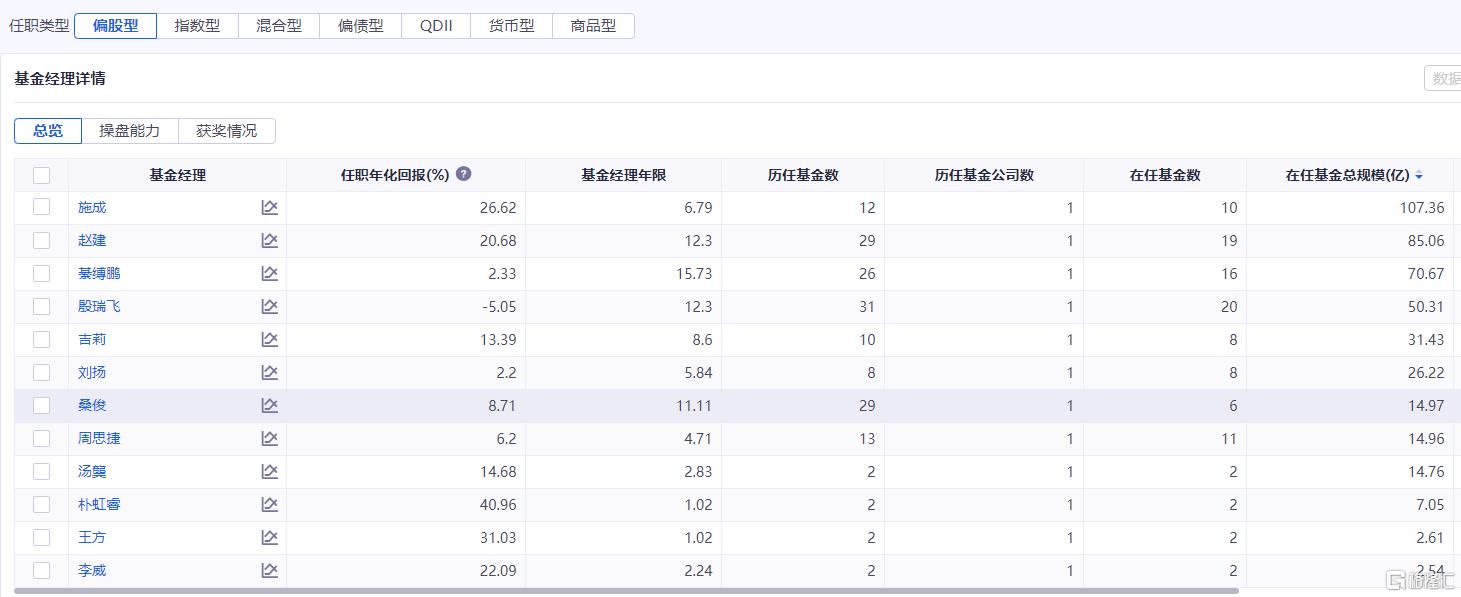Open fund manager 桑俊's profile link
This screenshot has width=1461, height=597.
(x=92, y=405)
